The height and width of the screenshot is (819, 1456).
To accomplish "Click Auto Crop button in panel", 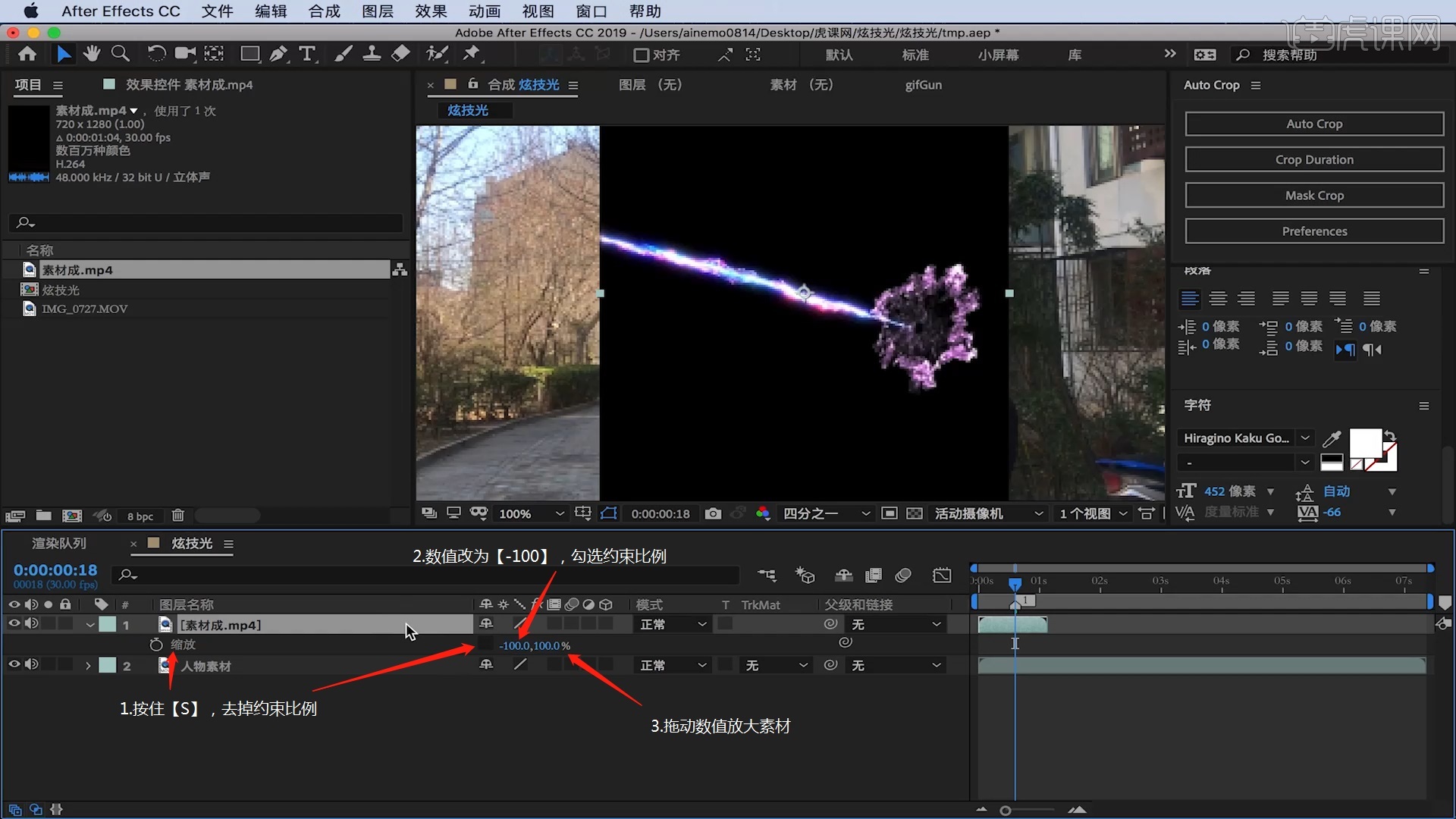I will click(x=1315, y=123).
